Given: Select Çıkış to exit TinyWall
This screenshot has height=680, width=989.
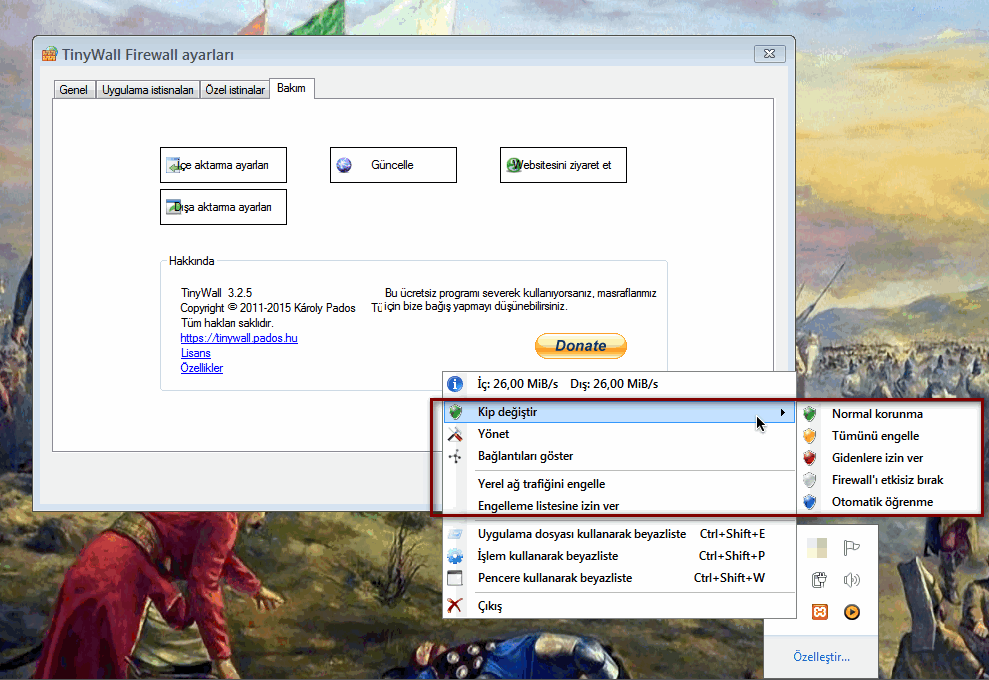Looking at the screenshot, I should click(619, 606).
